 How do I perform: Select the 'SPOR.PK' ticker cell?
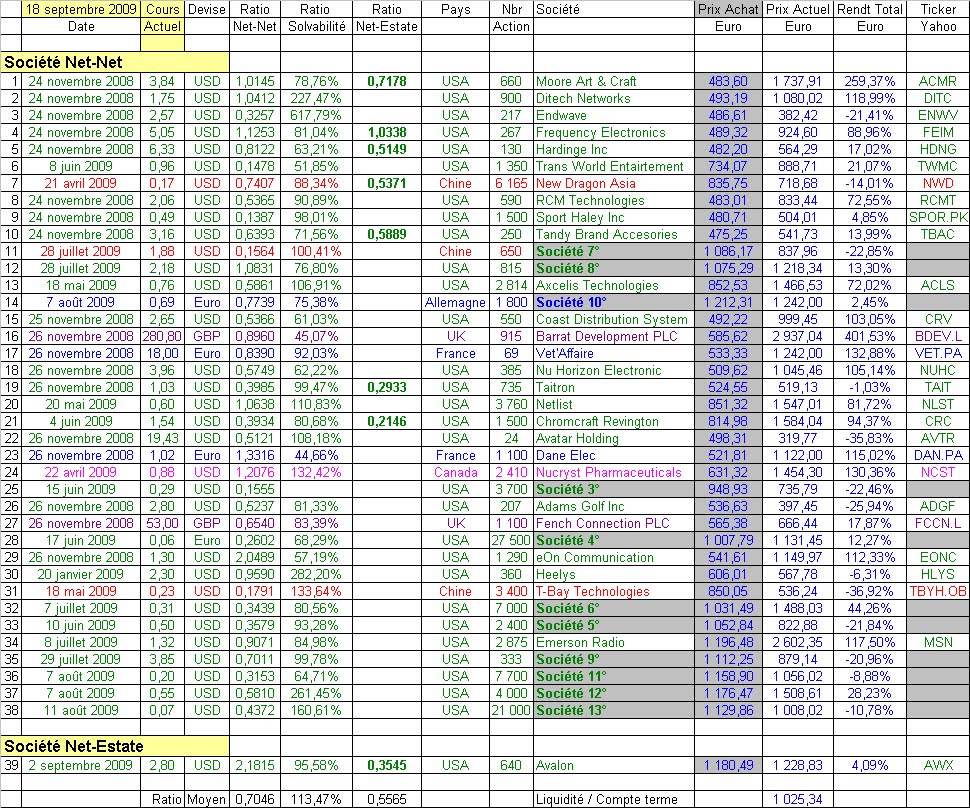(x=938, y=217)
